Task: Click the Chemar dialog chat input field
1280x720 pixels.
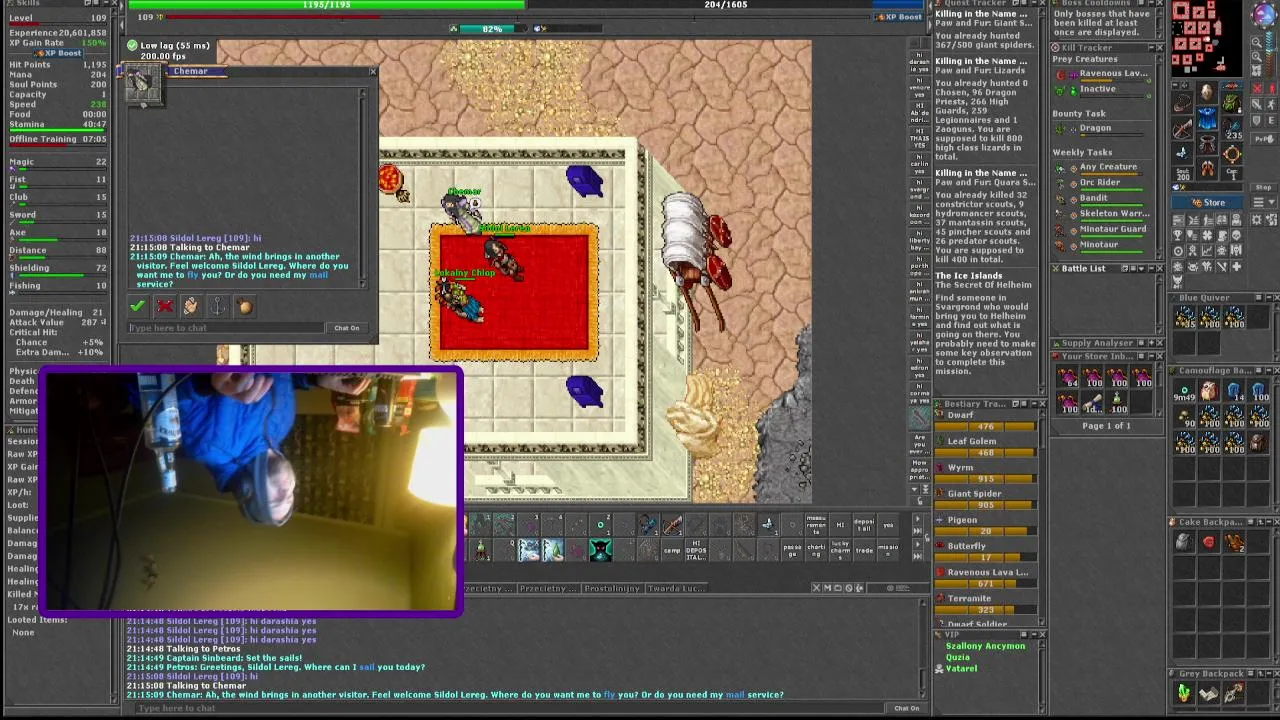Action: click(226, 328)
